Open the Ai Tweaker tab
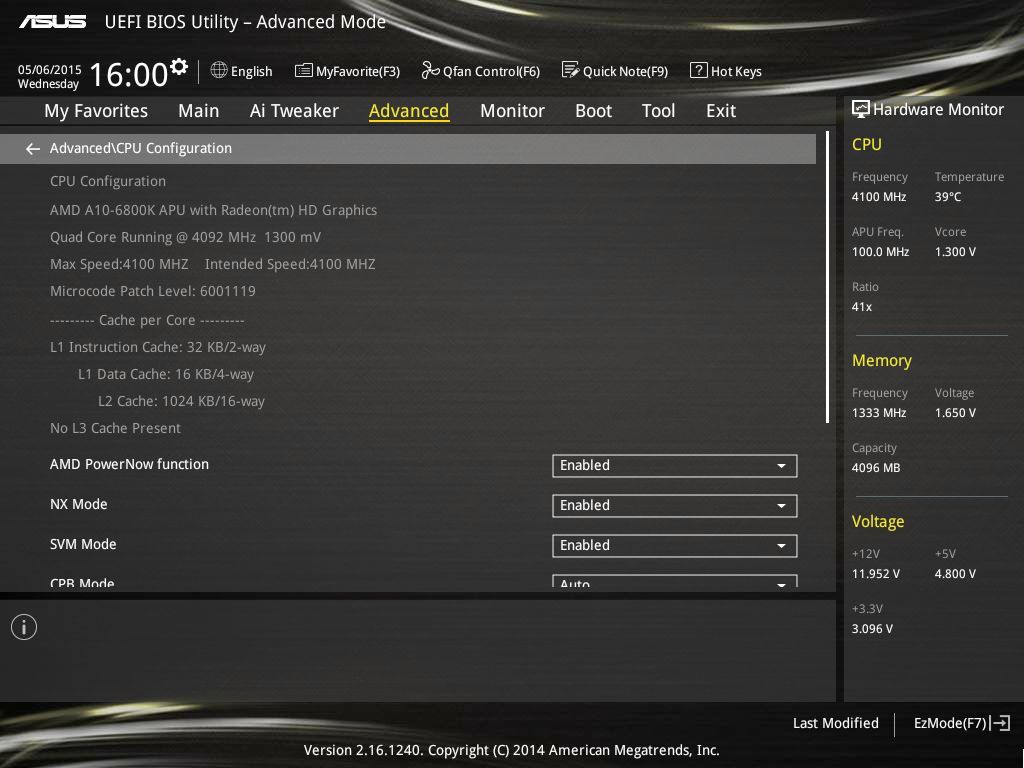 tap(294, 111)
